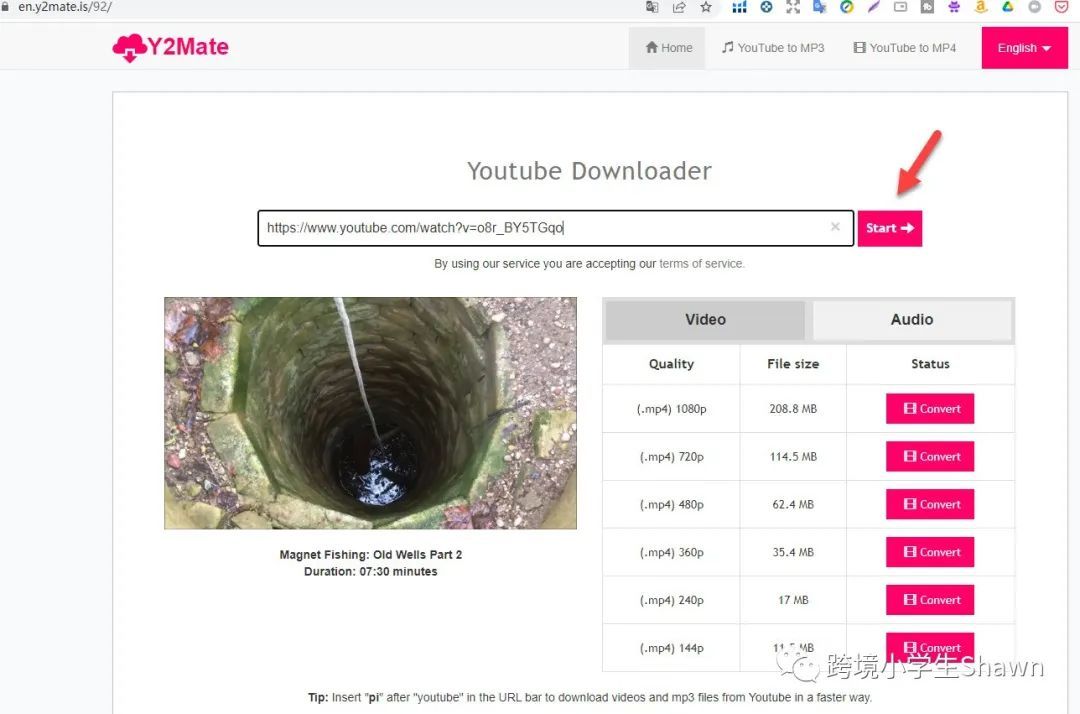Viewport: 1080px width, 714px height.
Task: Open YouTube to MP3 menu item
Action: (x=773, y=48)
